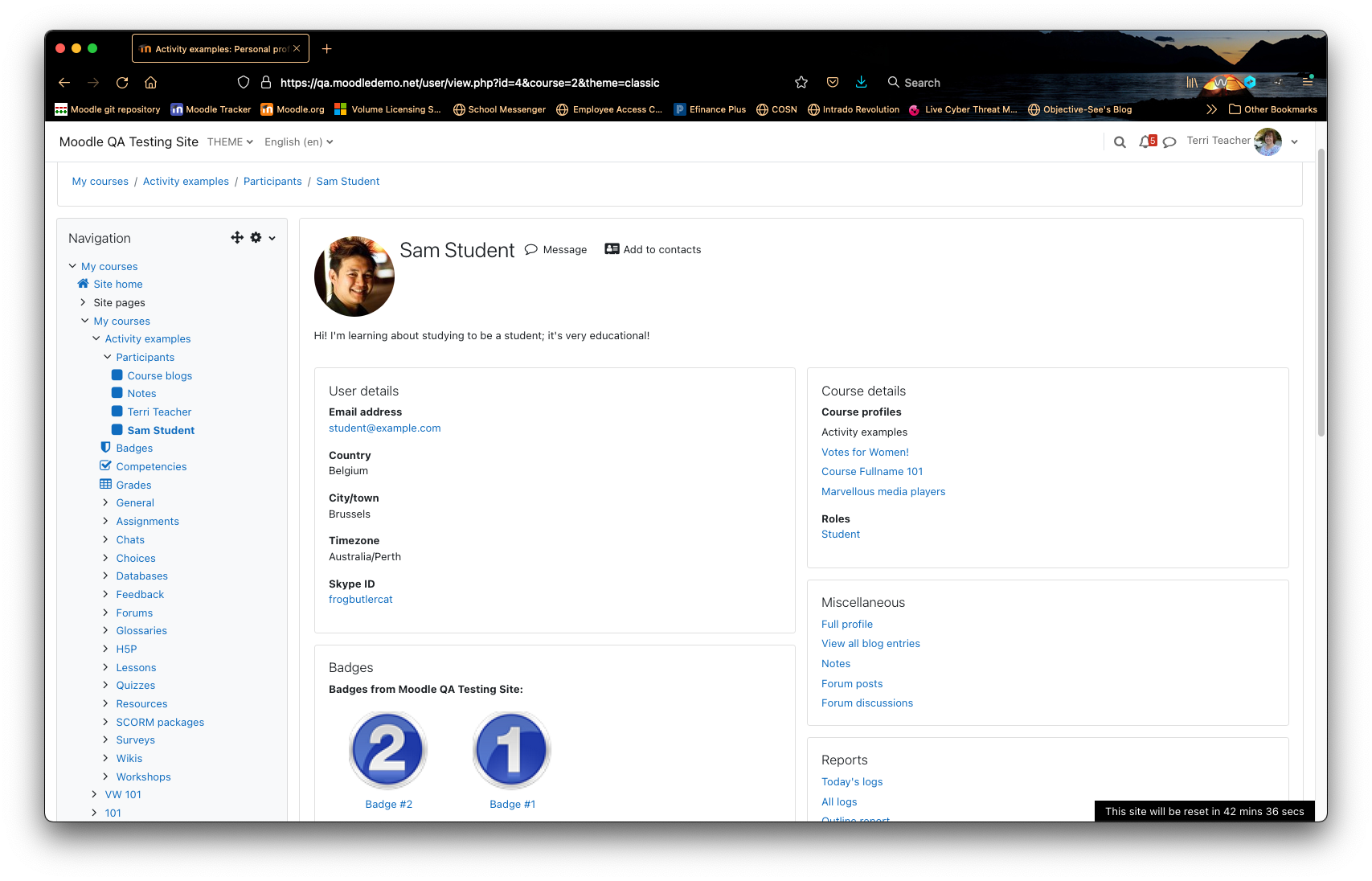Click the shield tracking protection icon
The width and height of the screenshot is (1372, 881).
click(244, 83)
